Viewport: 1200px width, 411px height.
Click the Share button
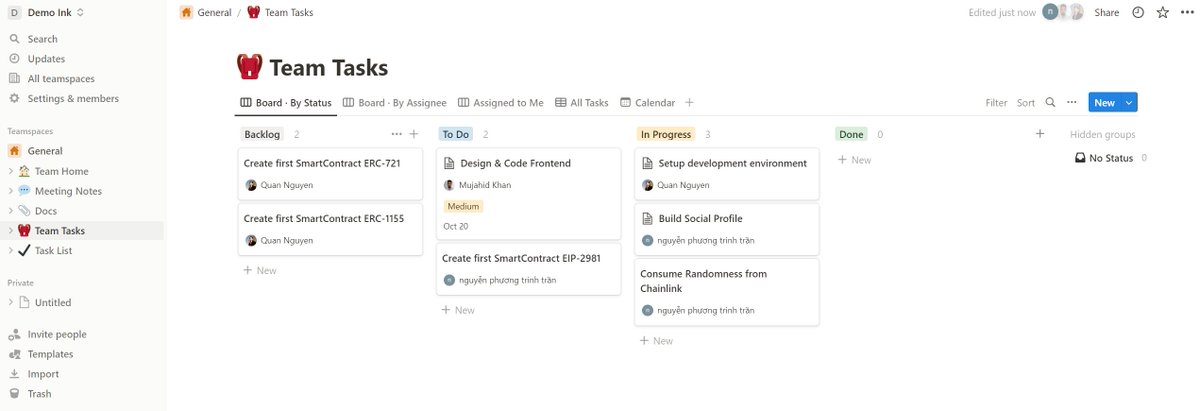pyautogui.click(x=1107, y=13)
